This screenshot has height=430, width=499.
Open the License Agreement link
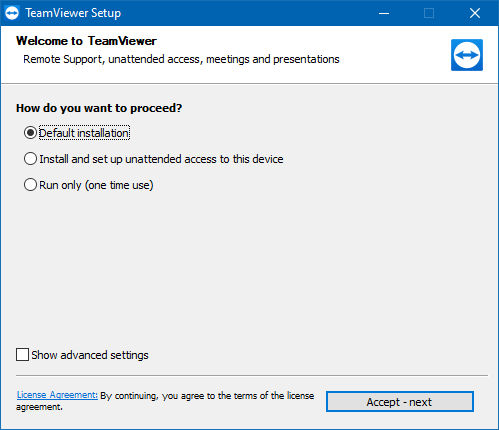pyautogui.click(x=57, y=395)
